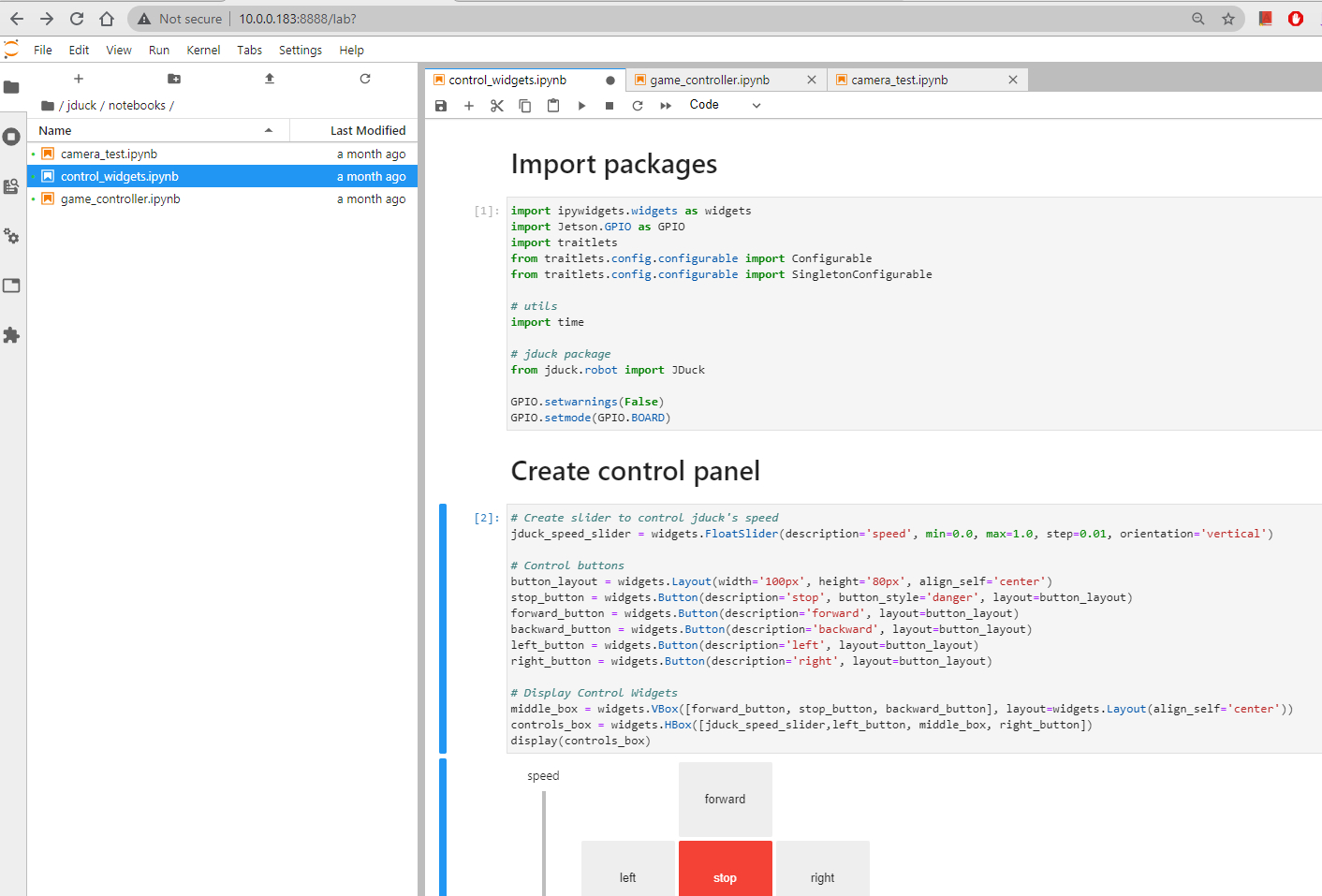Click the vertical speed slider track
1322x896 pixels.
click(x=544, y=843)
